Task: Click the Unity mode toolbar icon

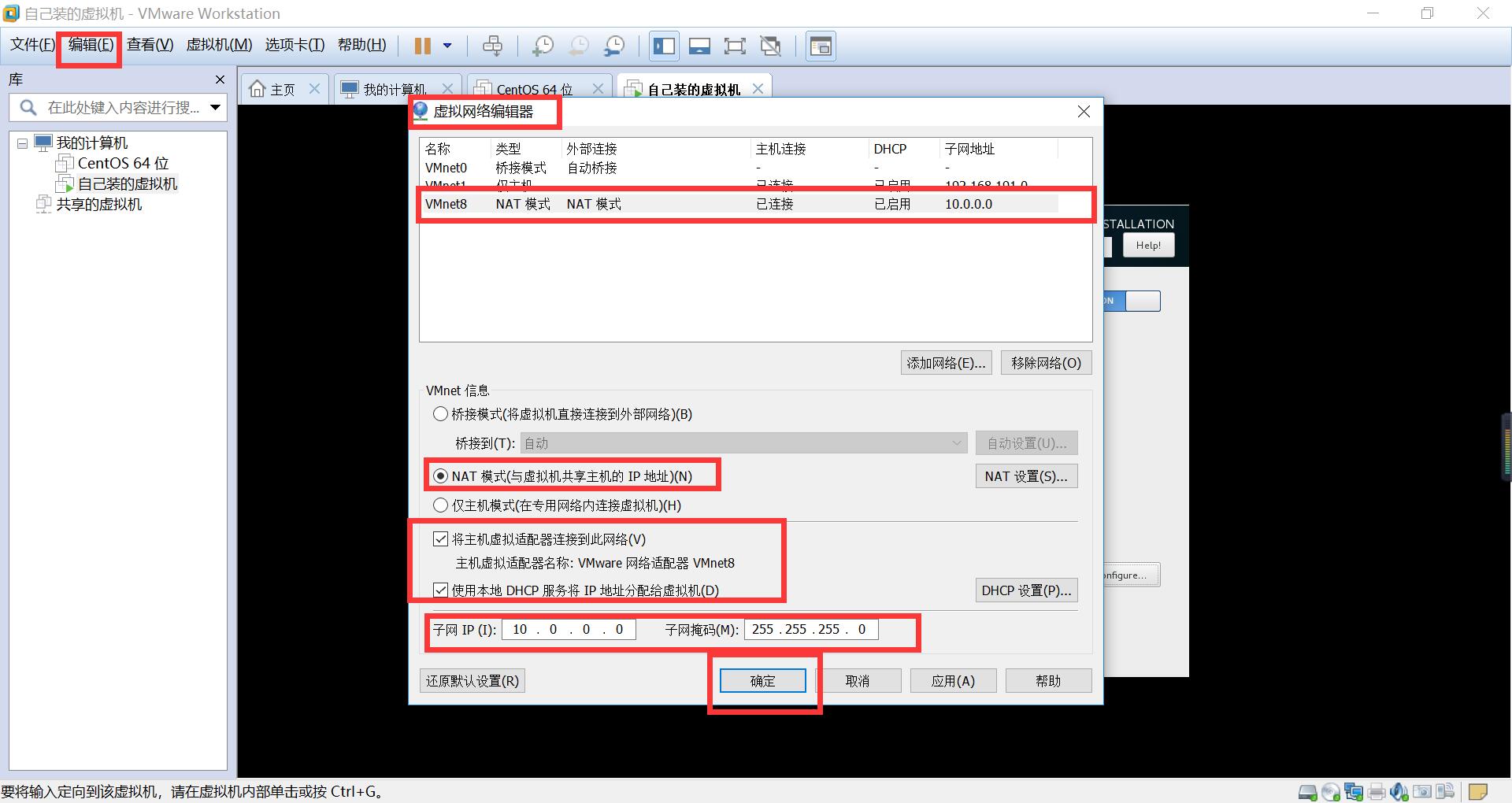Action: pyautogui.click(x=770, y=46)
